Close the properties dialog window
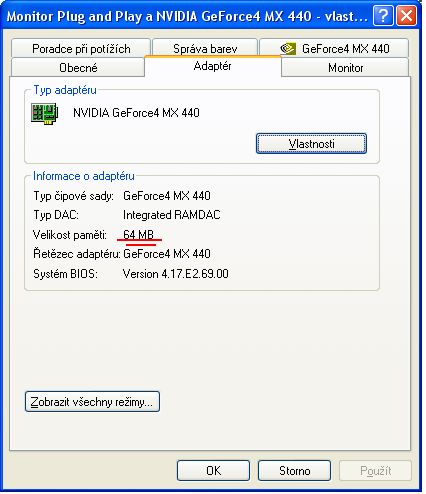Image resolution: width=426 pixels, height=494 pixels. click(x=406, y=16)
